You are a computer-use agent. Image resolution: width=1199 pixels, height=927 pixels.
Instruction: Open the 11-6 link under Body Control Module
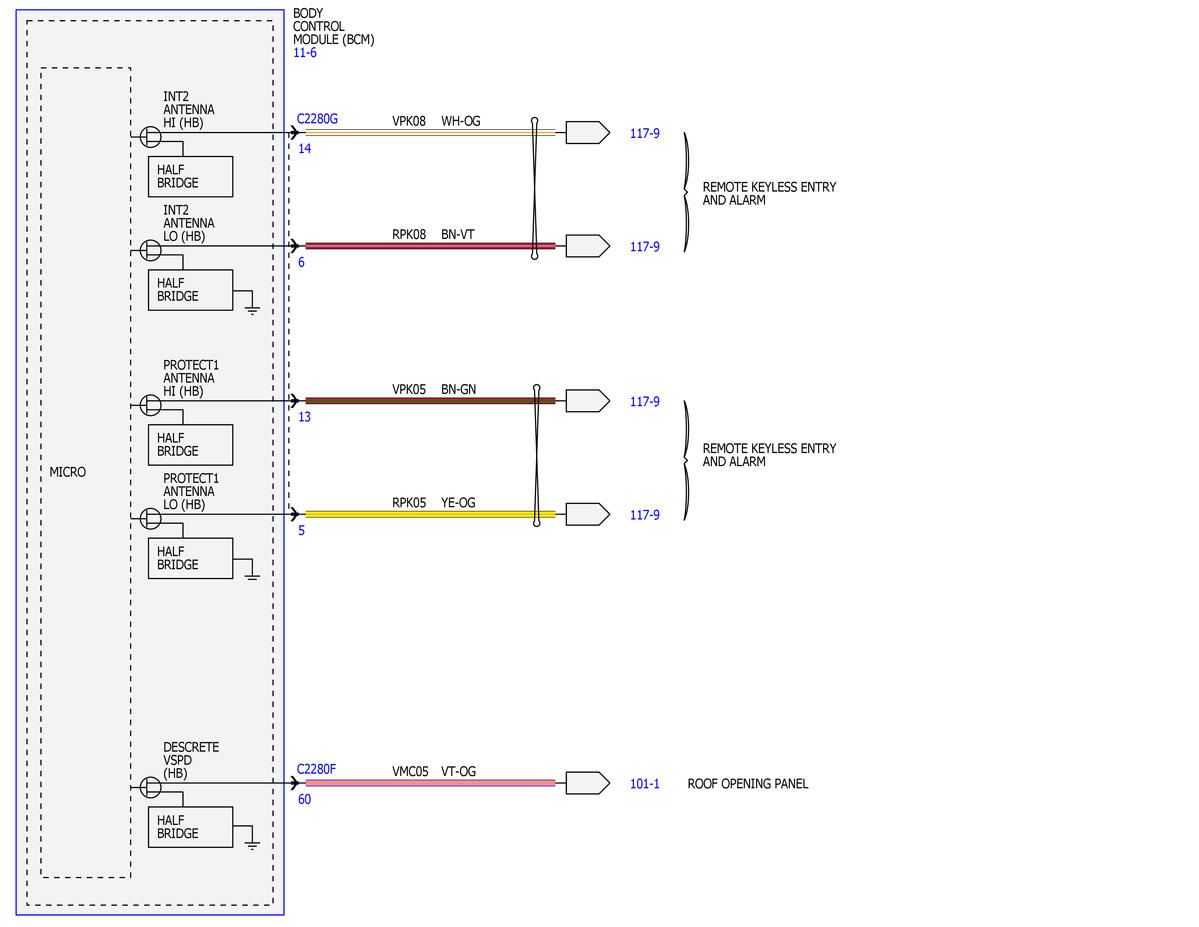[304, 53]
